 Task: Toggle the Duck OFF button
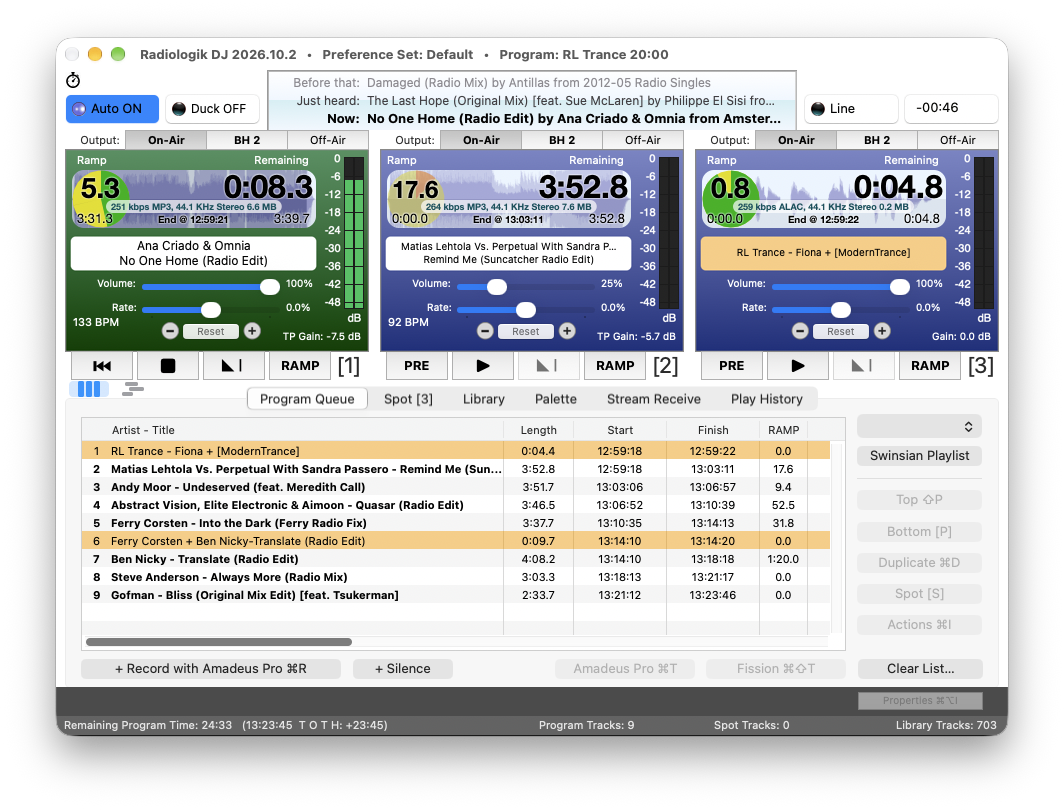coord(212,109)
